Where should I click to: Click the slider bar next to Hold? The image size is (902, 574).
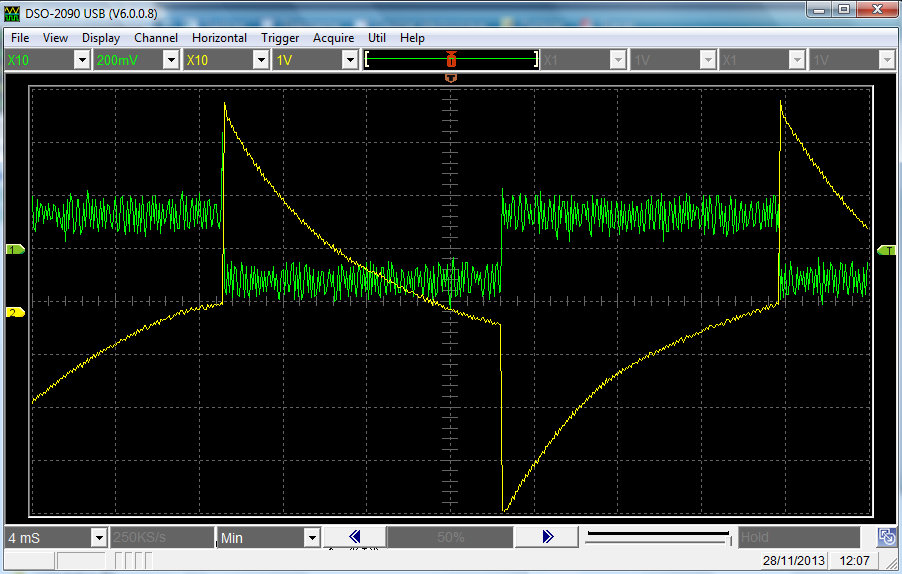click(658, 538)
